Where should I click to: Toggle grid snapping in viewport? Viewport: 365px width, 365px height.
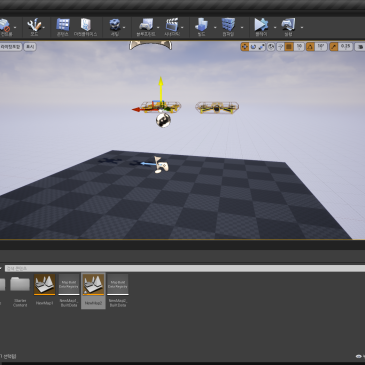(289, 47)
